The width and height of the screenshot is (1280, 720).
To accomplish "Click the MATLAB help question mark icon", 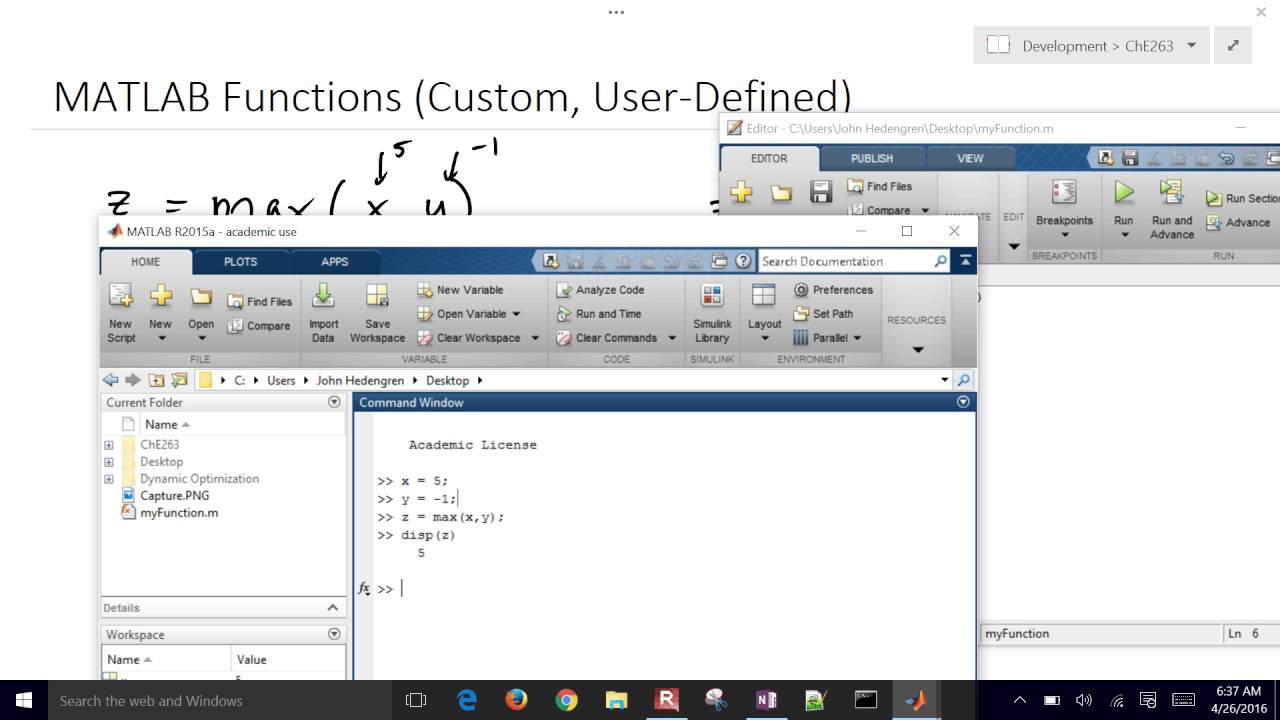I will [x=743, y=261].
